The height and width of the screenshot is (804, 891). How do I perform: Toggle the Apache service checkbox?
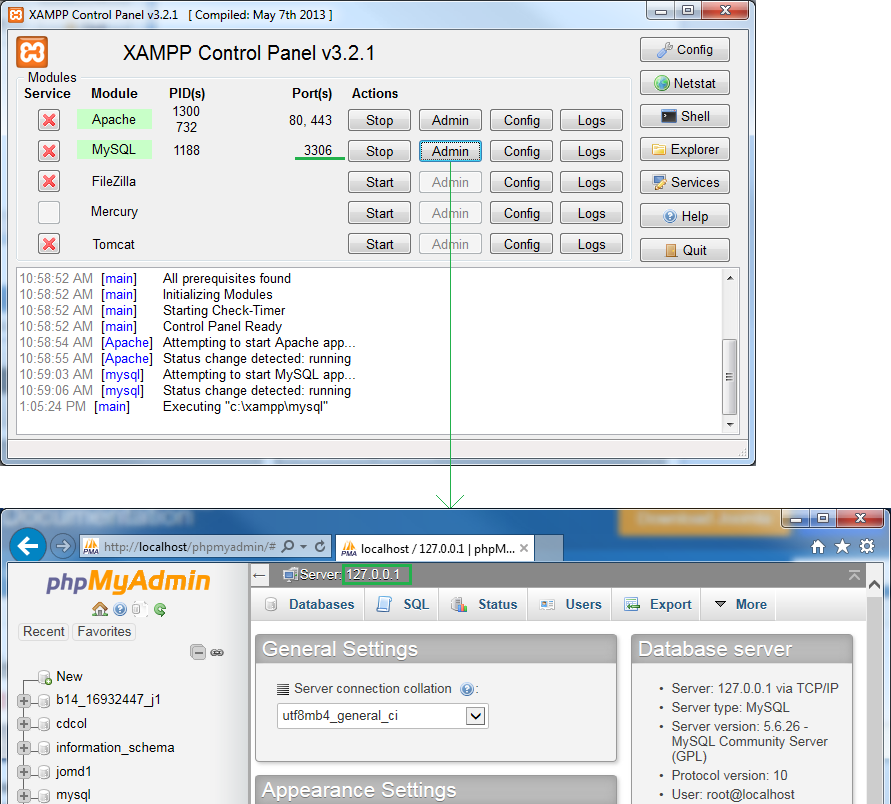point(49,120)
